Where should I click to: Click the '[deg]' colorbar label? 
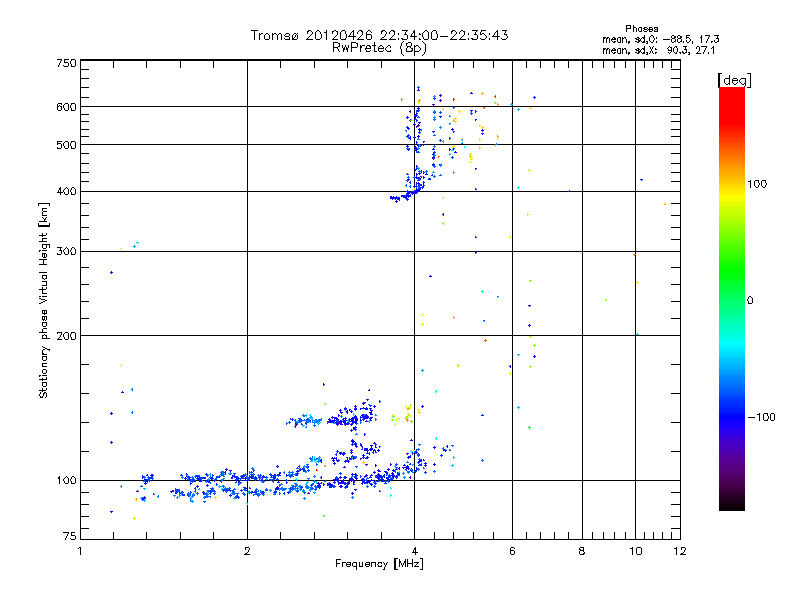[x=734, y=80]
